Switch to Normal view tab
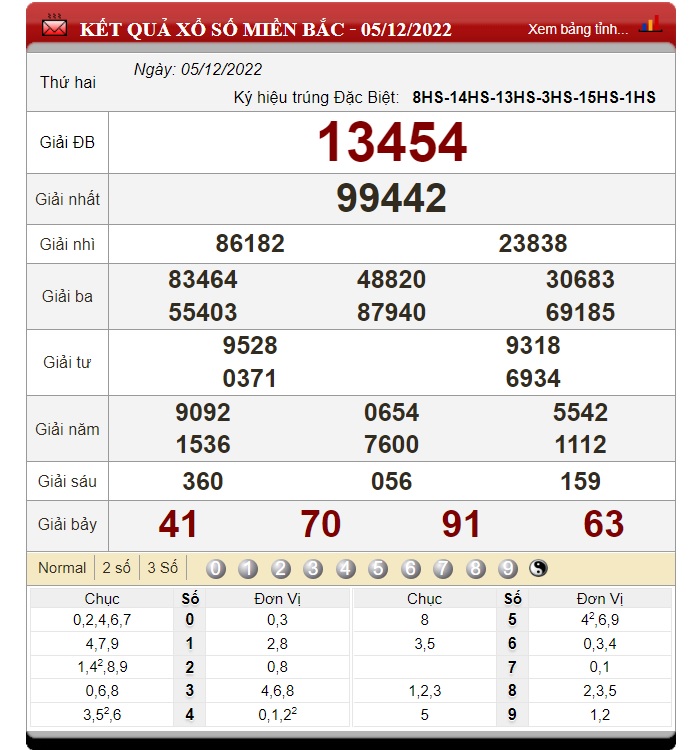This screenshot has width=700, height=750. tap(62, 568)
